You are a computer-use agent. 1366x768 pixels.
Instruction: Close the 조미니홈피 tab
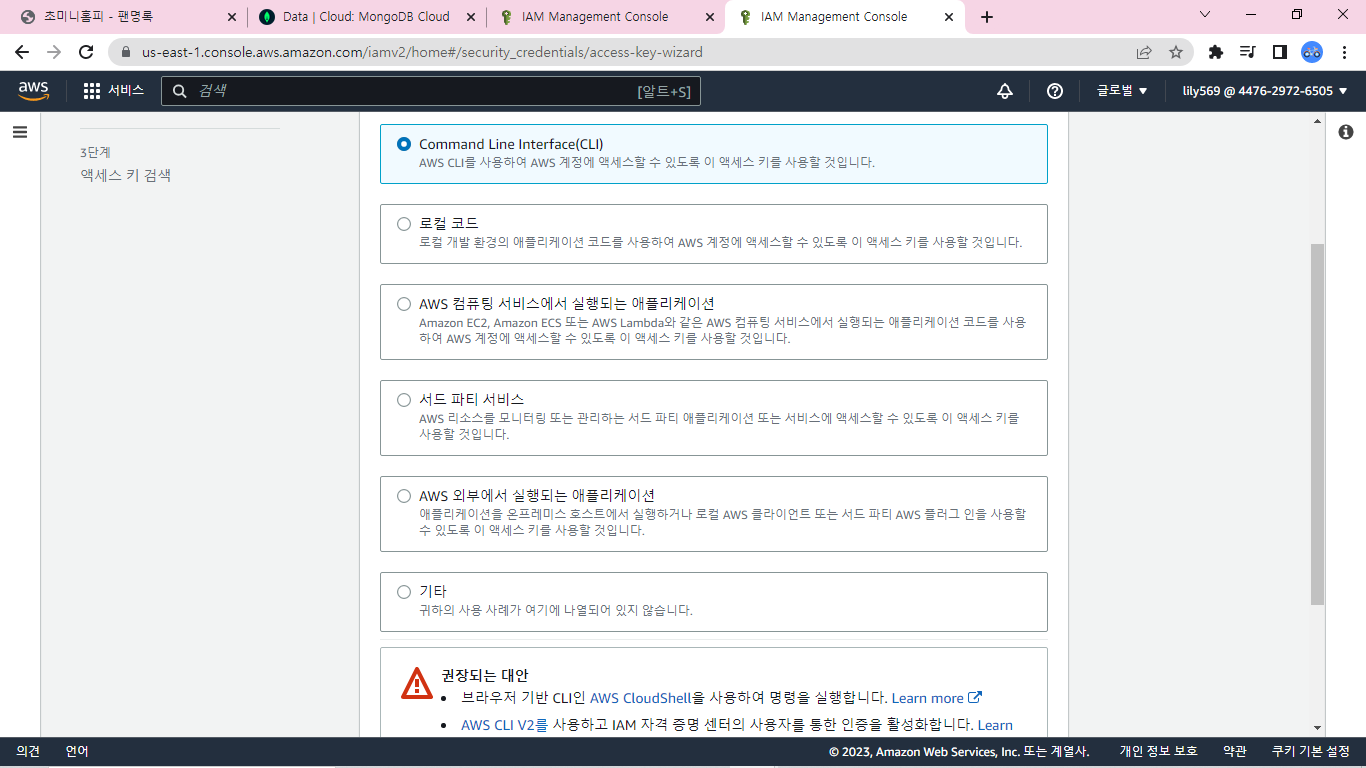click(x=232, y=17)
